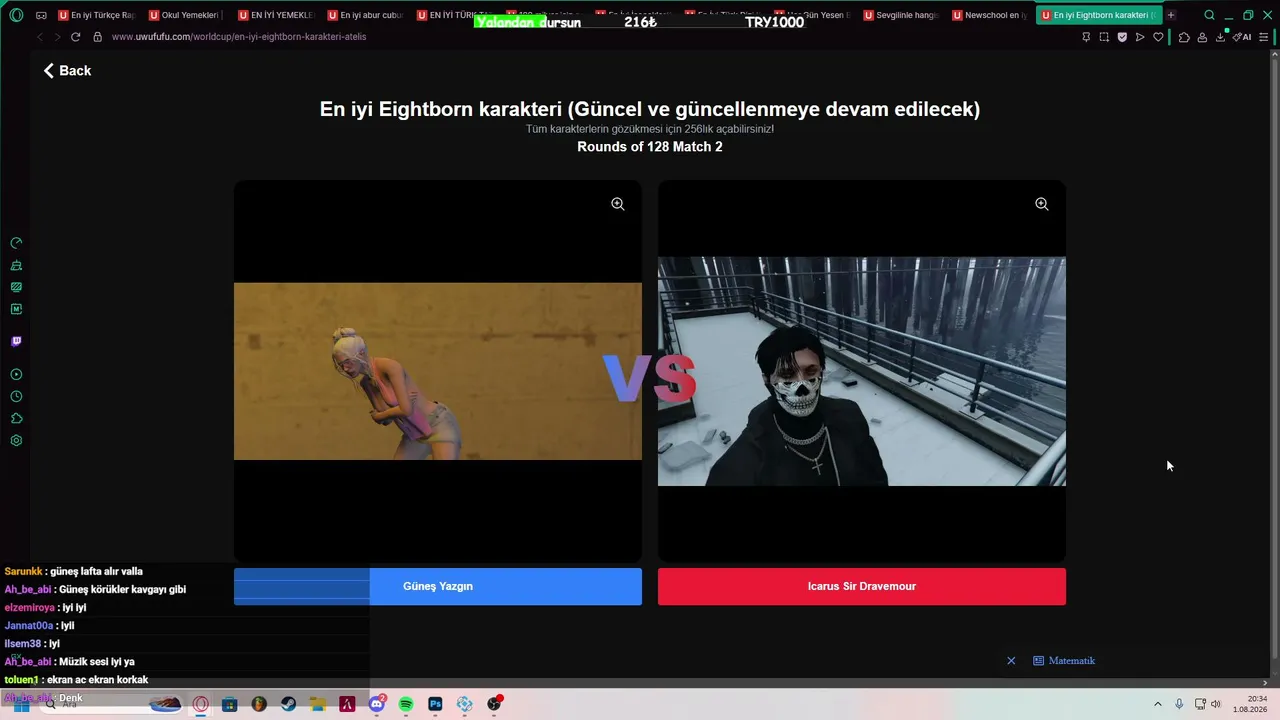
Task: Open the sidebar M panel icon
Action: click(x=16, y=309)
